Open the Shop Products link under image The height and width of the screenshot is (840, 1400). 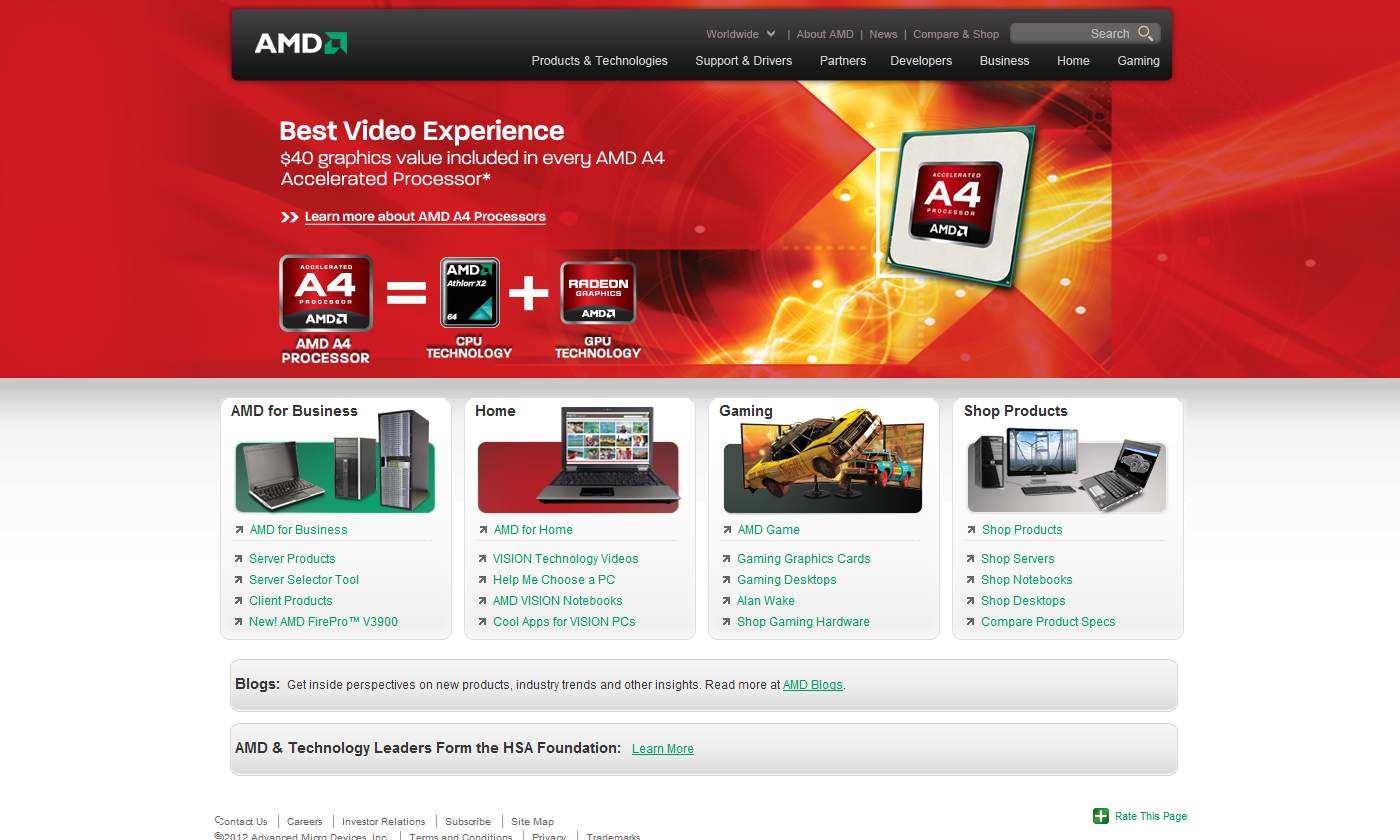click(1021, 530)
